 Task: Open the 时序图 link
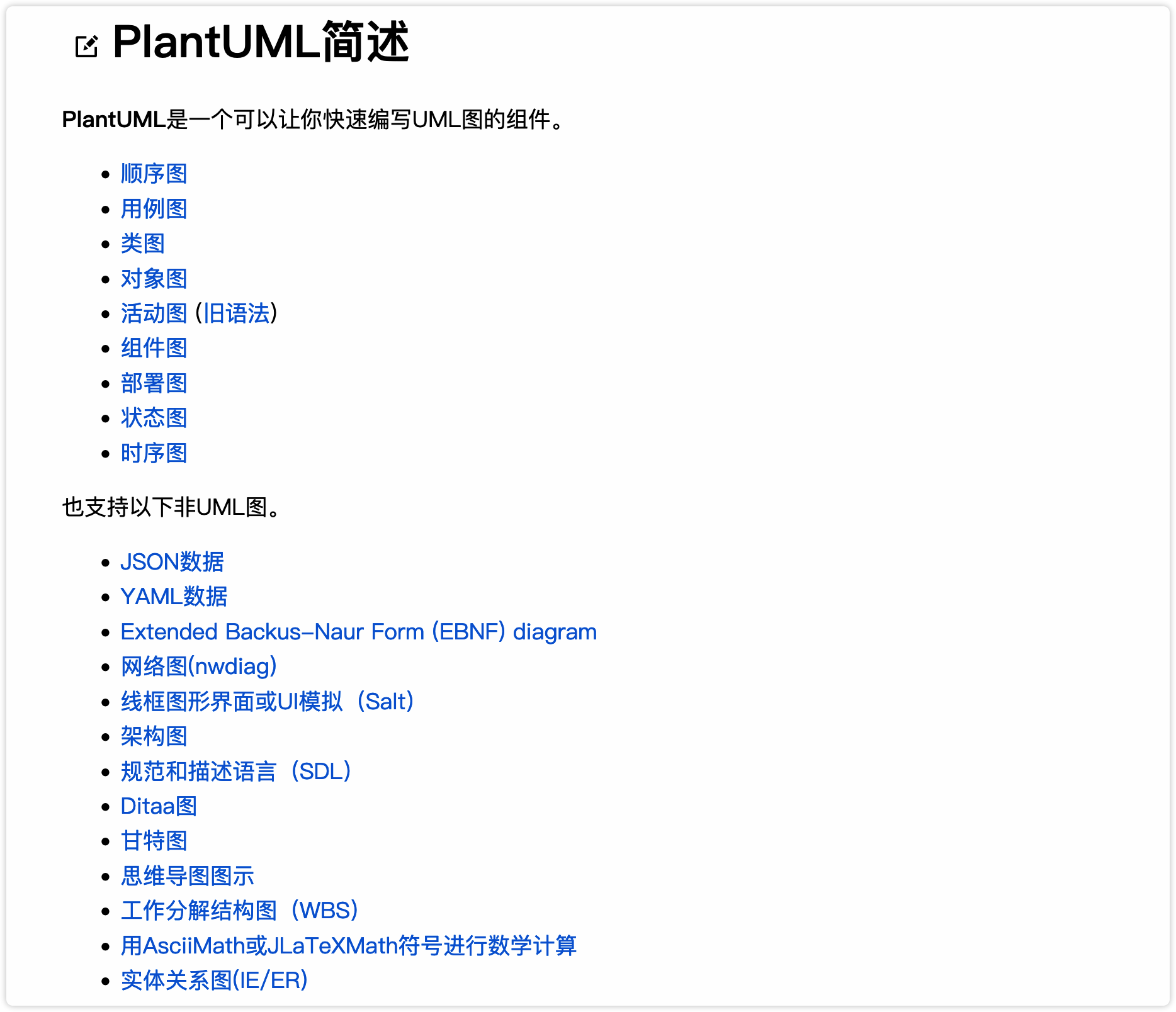[154, 453]
